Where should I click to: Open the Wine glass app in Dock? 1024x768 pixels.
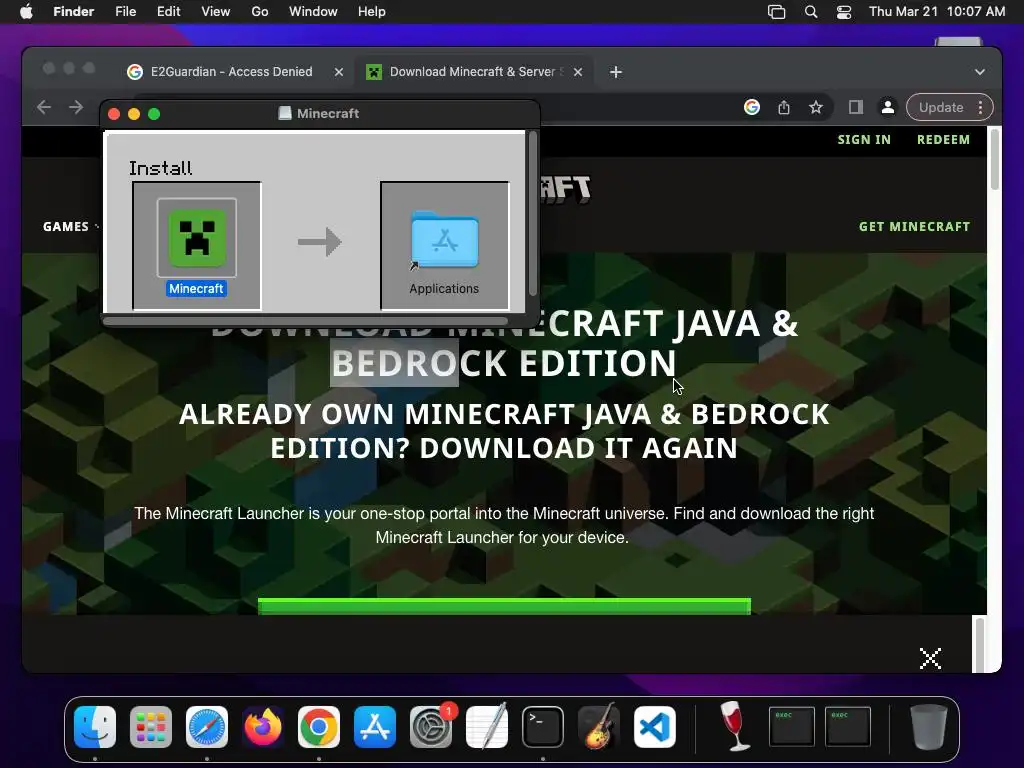coord(735,726)
